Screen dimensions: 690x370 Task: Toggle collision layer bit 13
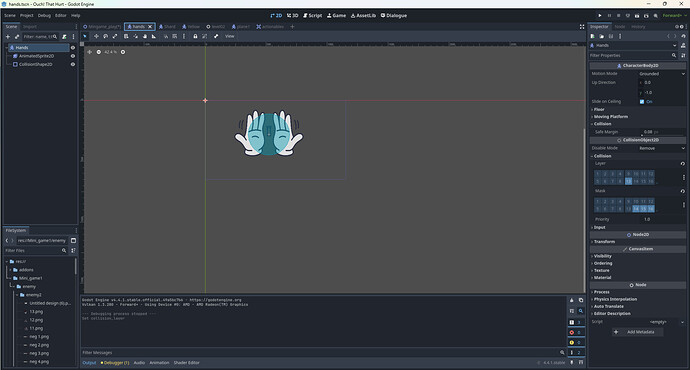[628, 181]
